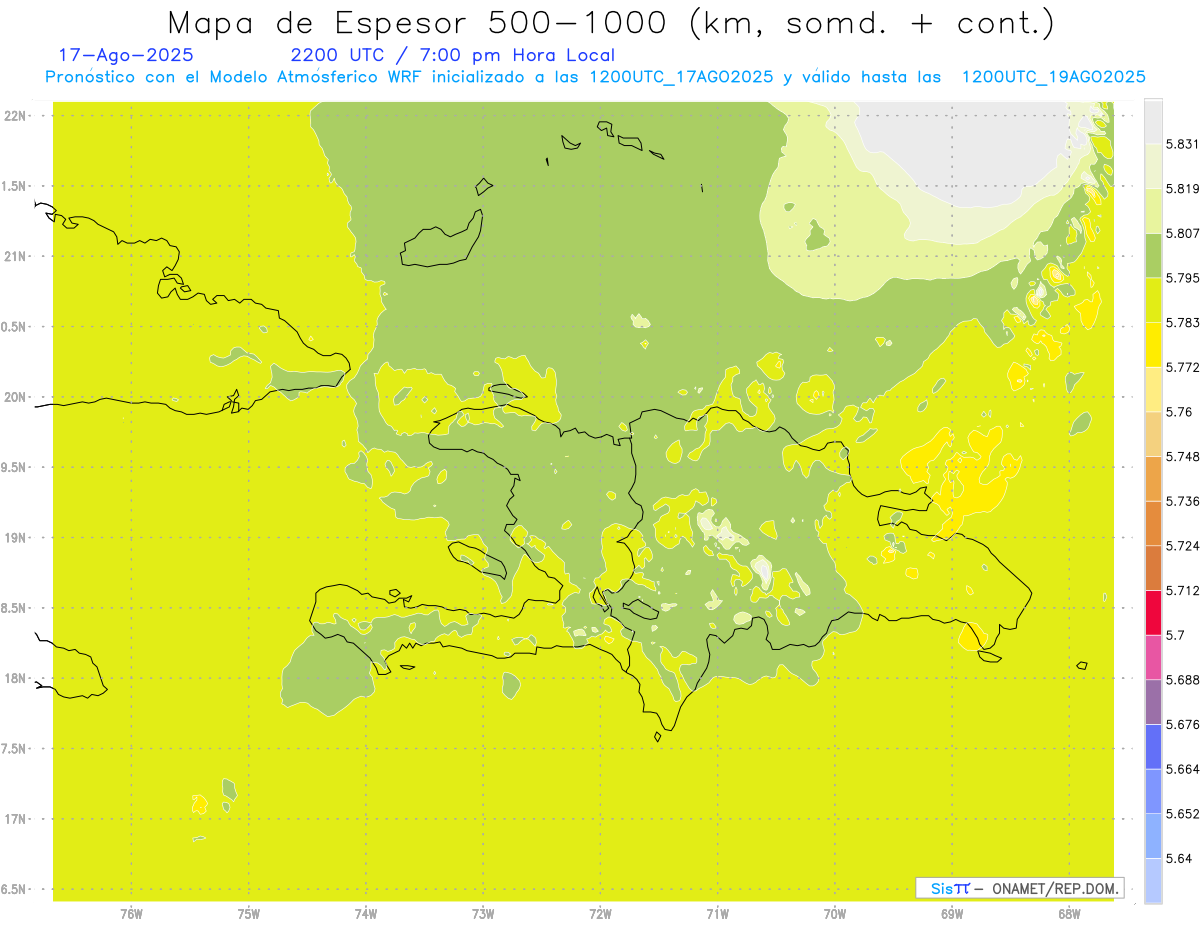Click the '17N' latitude label
The height and width of the screenshot is (927, 1200).
click(x=15, y=819)
